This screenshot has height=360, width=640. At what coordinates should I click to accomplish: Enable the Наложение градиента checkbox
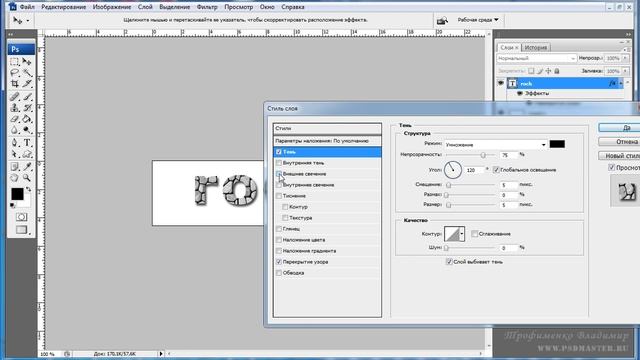[x=279, y=251]
